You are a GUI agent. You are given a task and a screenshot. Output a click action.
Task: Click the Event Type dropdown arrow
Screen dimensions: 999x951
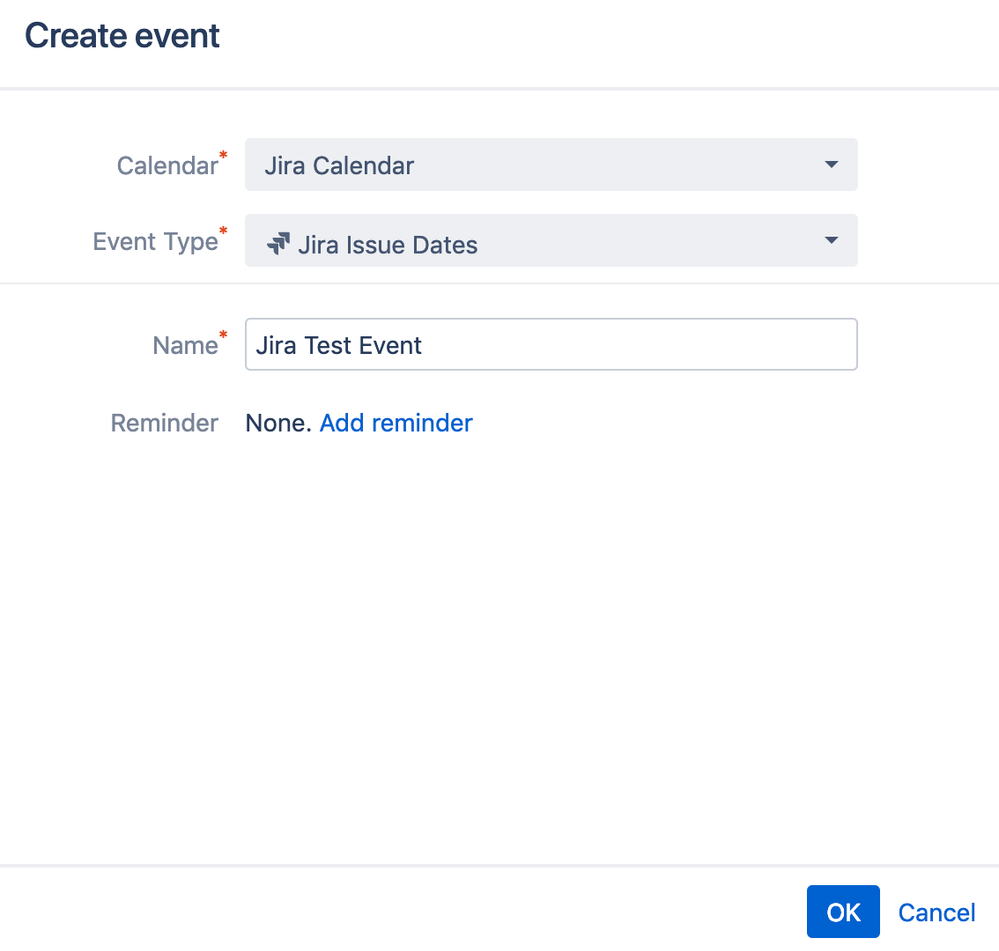(x=831, y=241)
